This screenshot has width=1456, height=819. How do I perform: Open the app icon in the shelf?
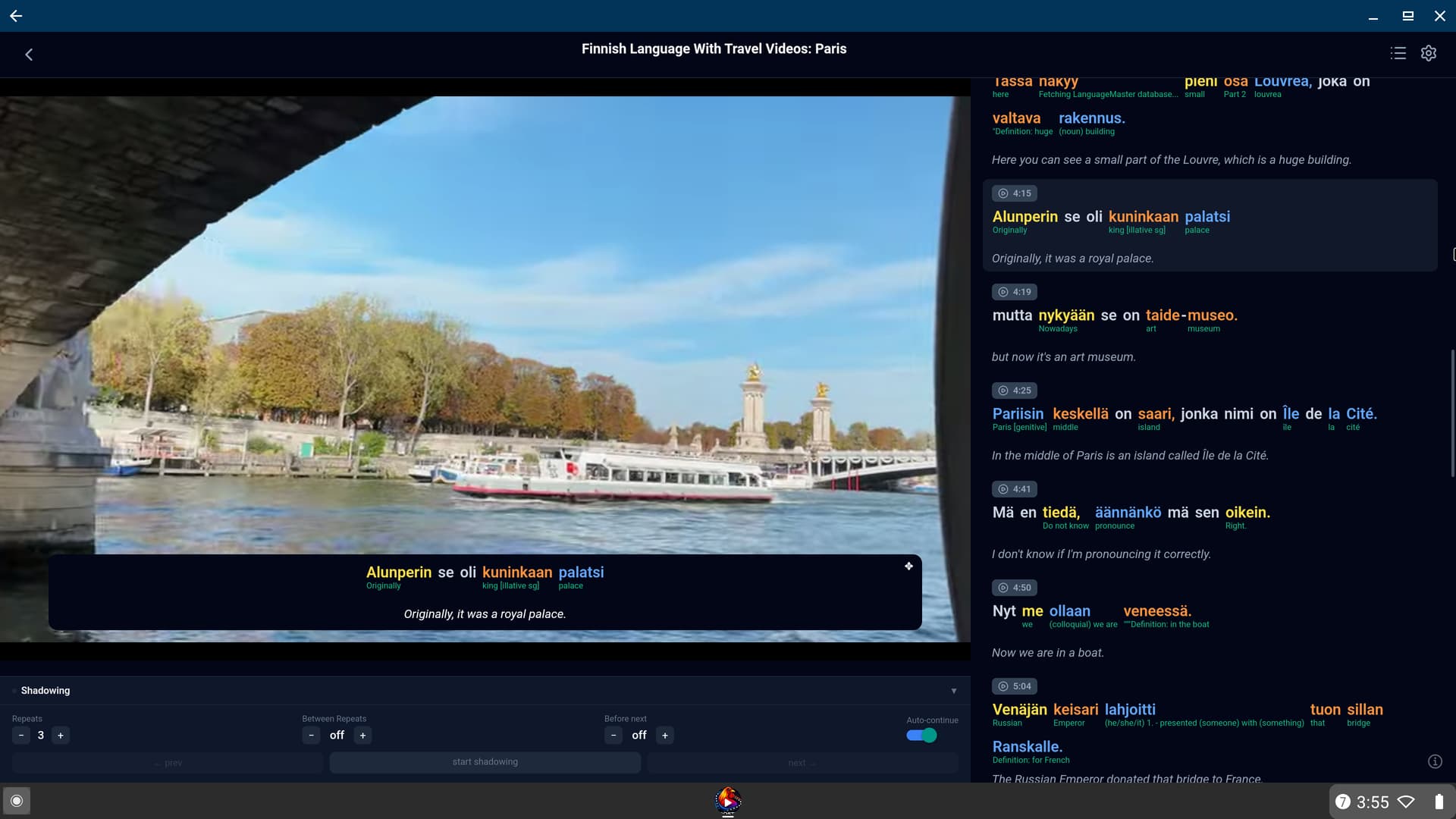pos(728,800)
